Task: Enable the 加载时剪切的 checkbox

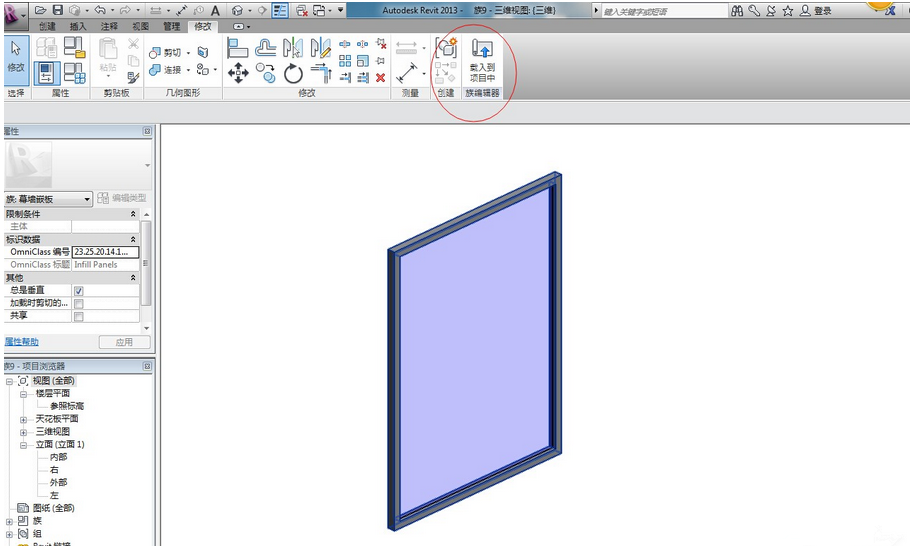Action: click(79, 304)
